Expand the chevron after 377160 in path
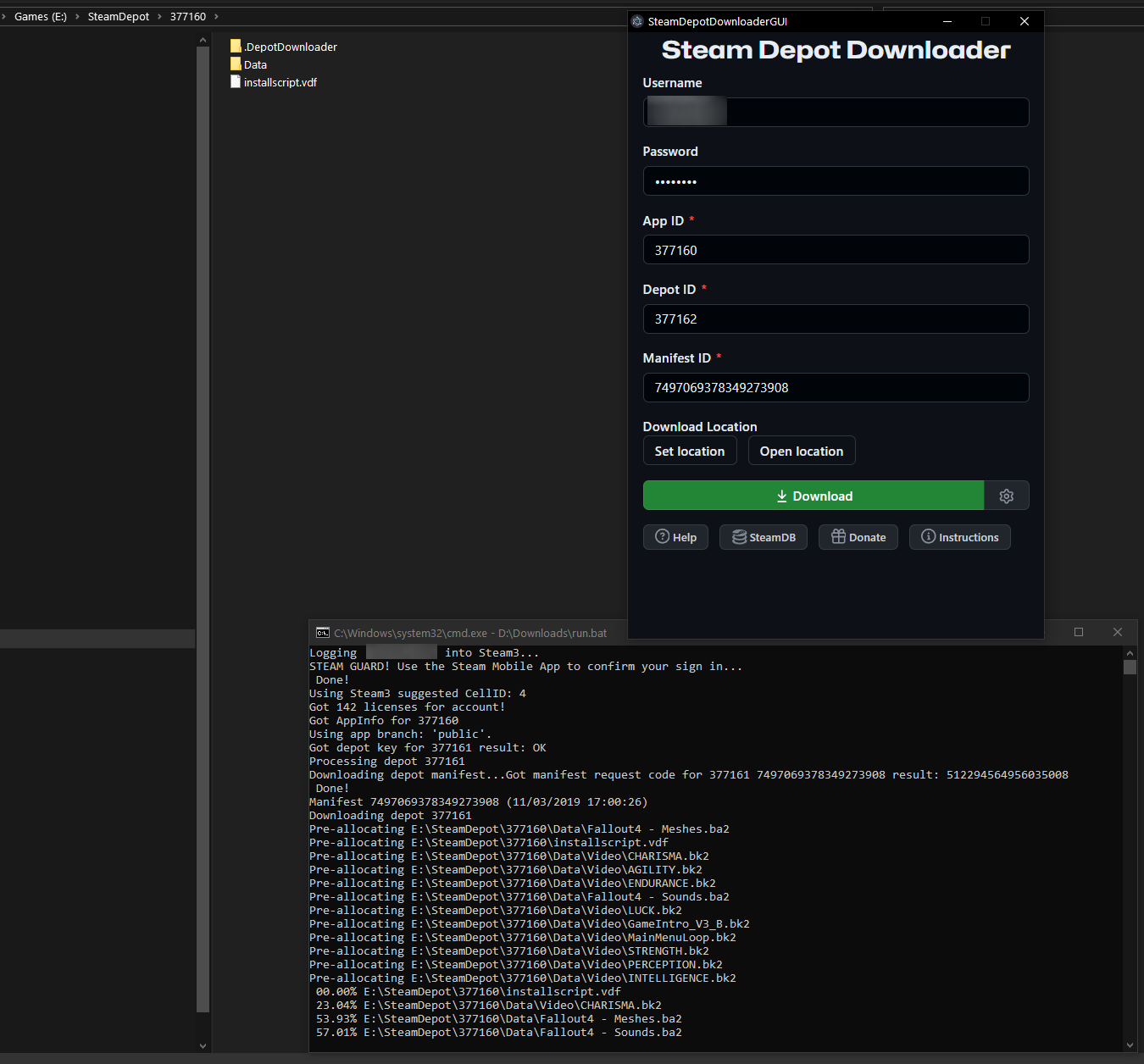 click(216, 17)
